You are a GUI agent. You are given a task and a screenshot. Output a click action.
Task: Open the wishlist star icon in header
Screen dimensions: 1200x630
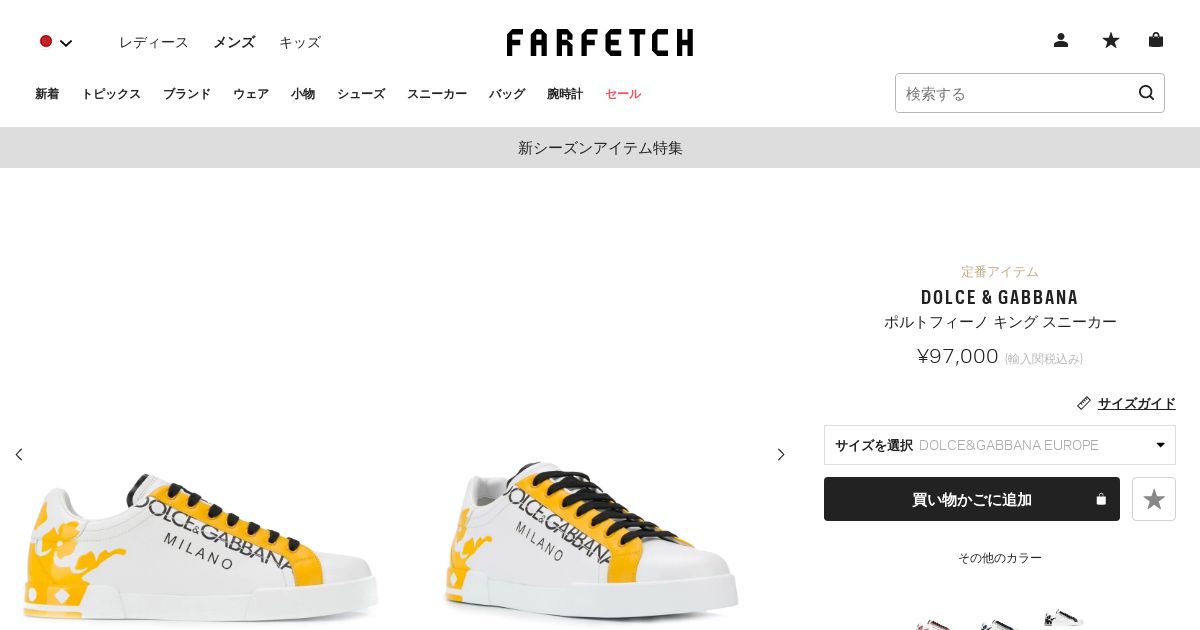[x=1111, y=40]
